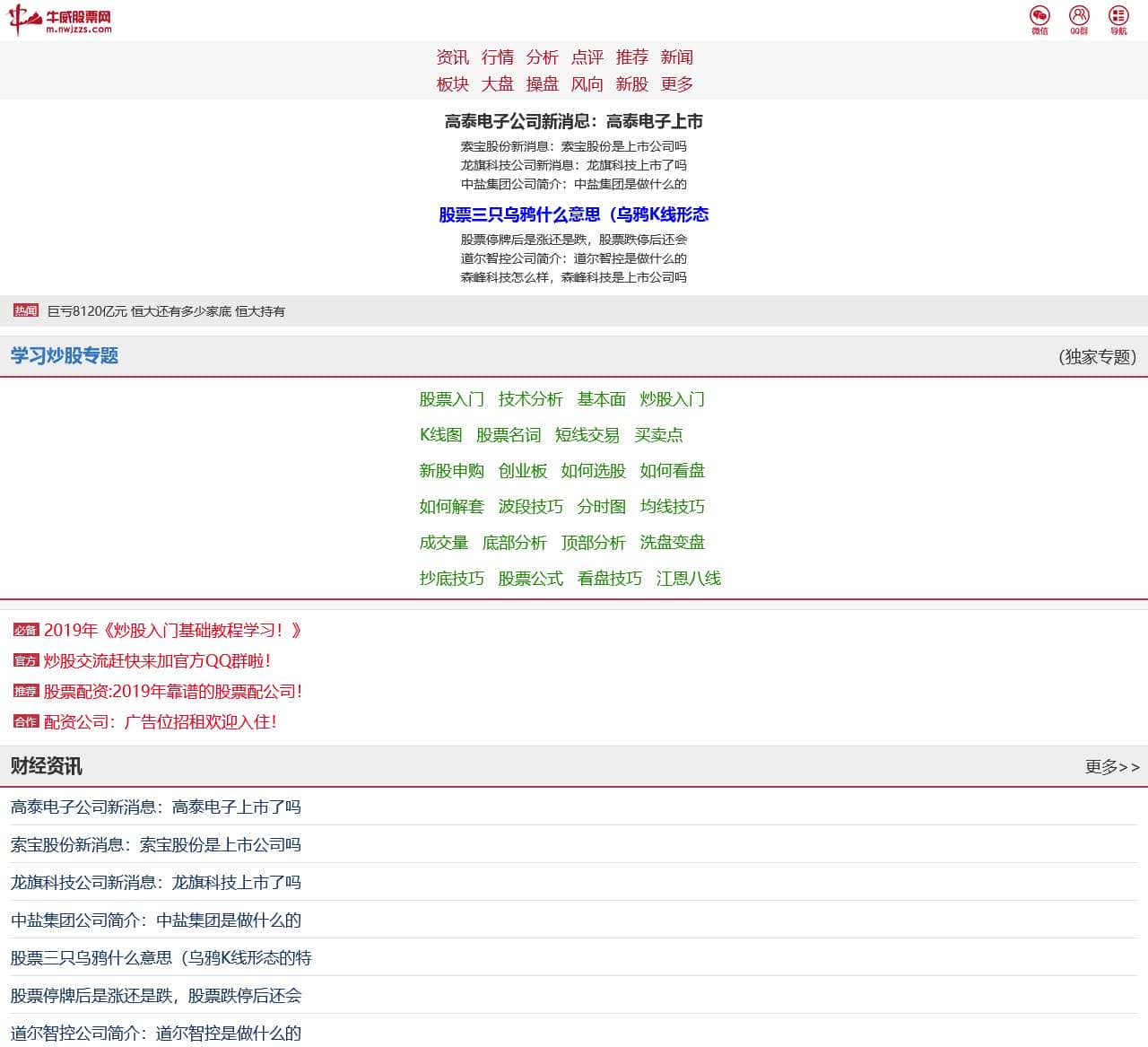1148x1047 pixels.
Task: Click the 热闻 badge icon
Action: tap(26, 310)
